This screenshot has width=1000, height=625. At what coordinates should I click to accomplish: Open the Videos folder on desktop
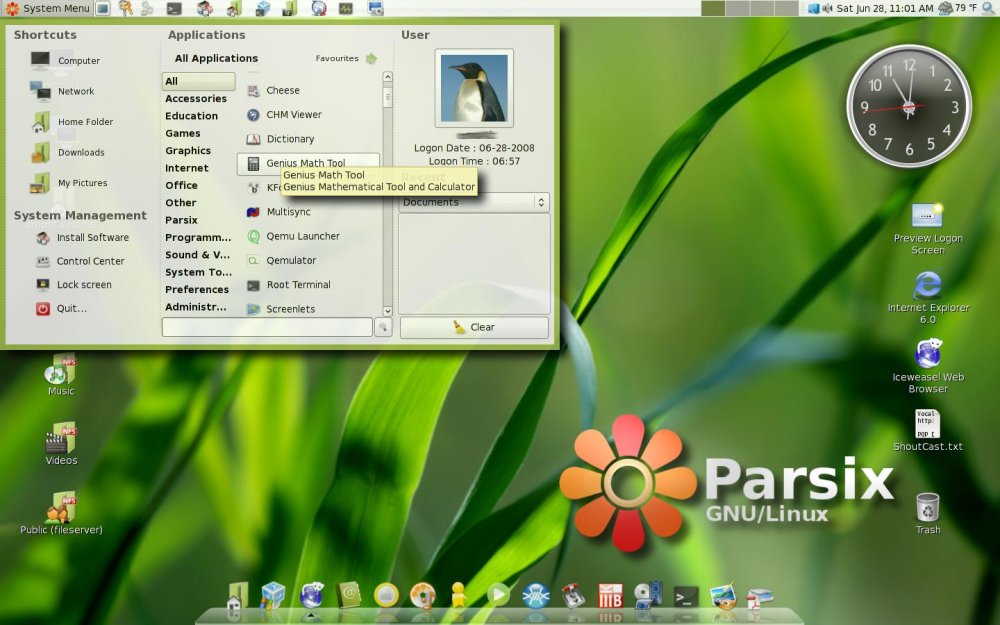(x=61, y=444)
